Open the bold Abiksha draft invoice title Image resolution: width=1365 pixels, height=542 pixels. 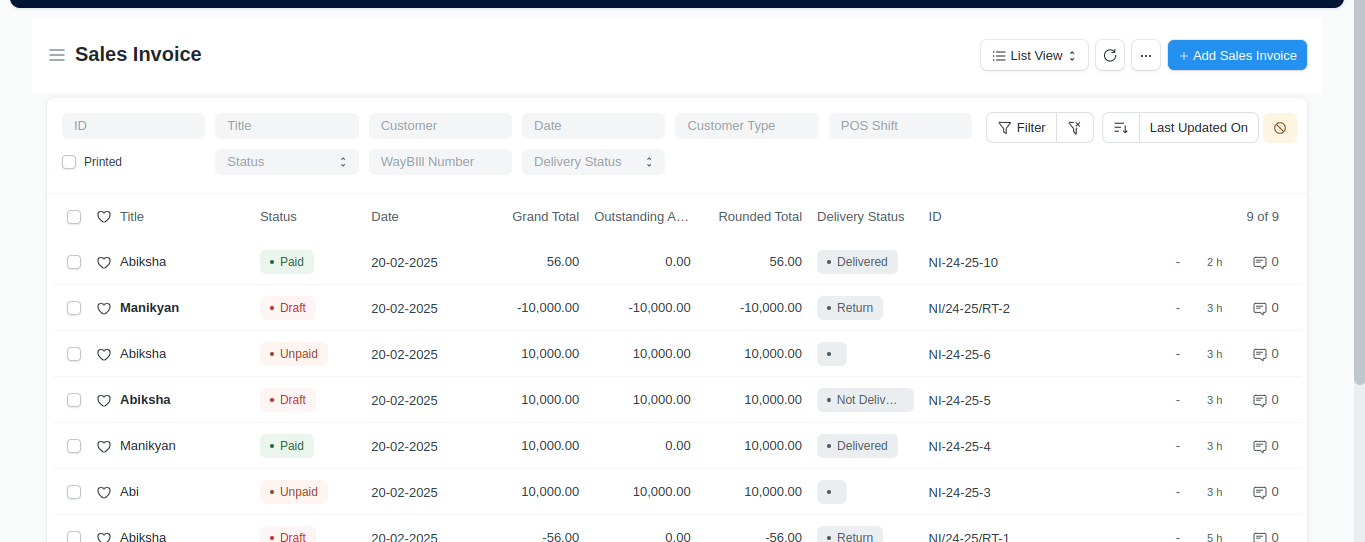point(145,400)
